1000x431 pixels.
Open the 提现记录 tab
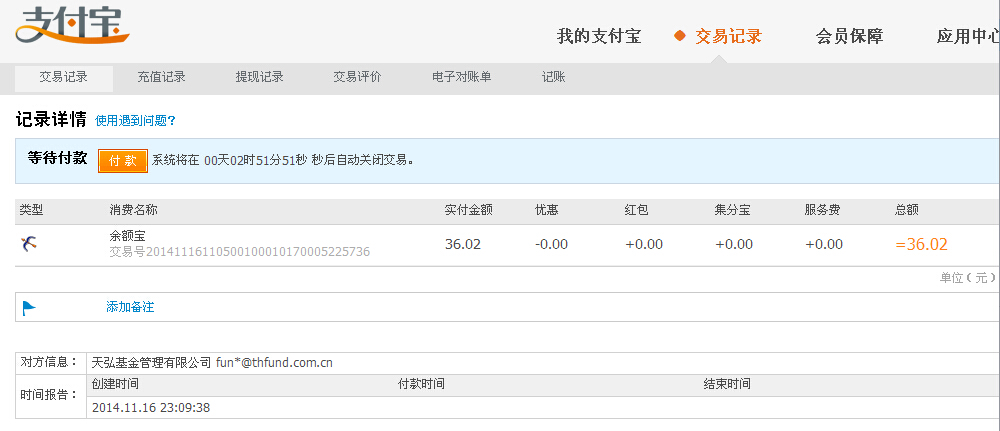tap(259, 77)
